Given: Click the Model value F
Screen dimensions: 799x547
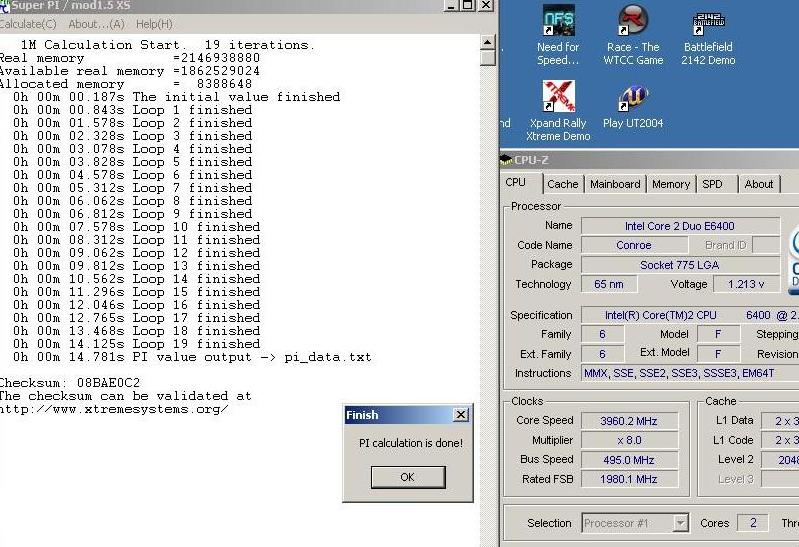Looking at the screenshot, I should tap(717, 334).
